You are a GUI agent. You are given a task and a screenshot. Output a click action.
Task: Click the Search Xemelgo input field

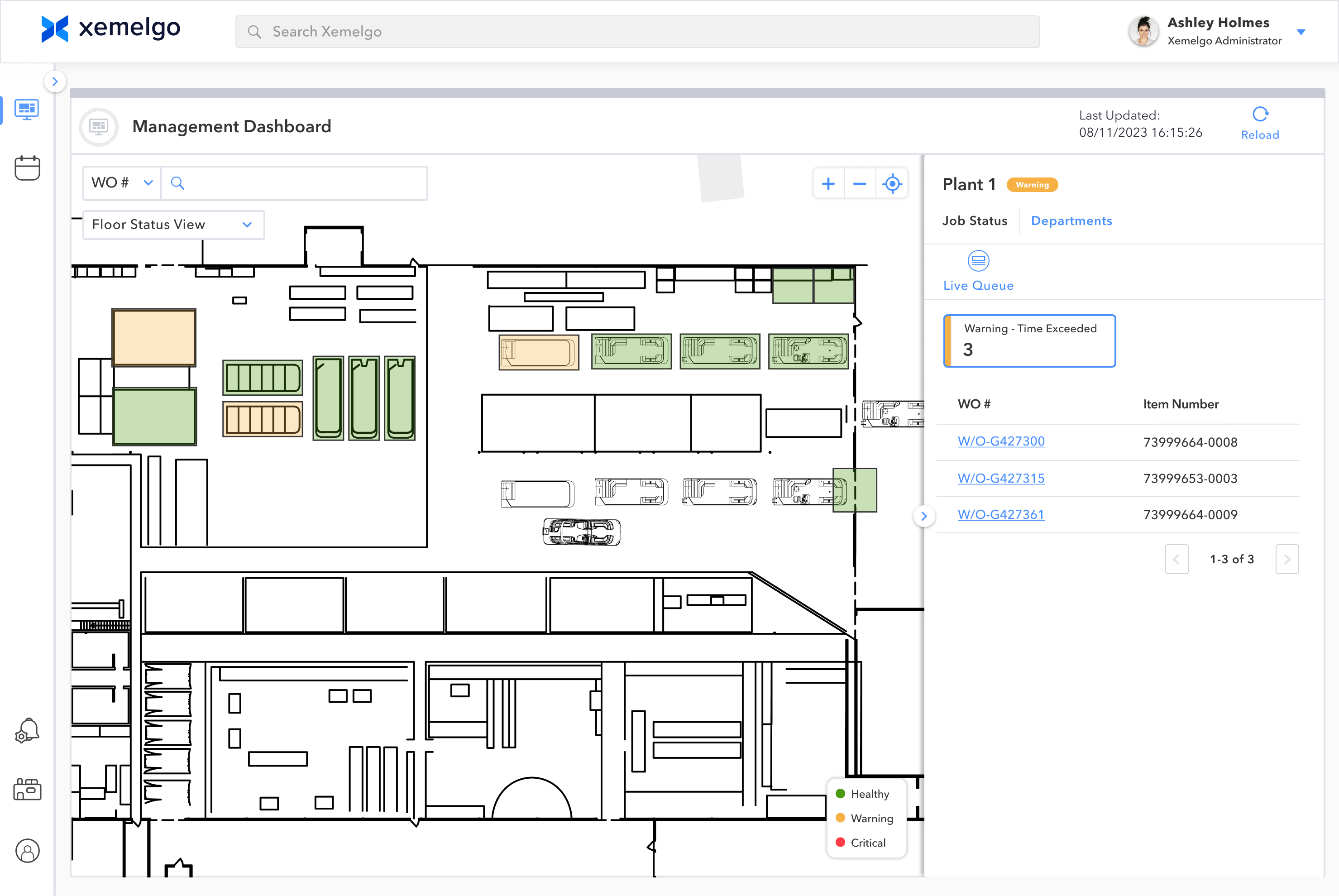pos(637,31)
